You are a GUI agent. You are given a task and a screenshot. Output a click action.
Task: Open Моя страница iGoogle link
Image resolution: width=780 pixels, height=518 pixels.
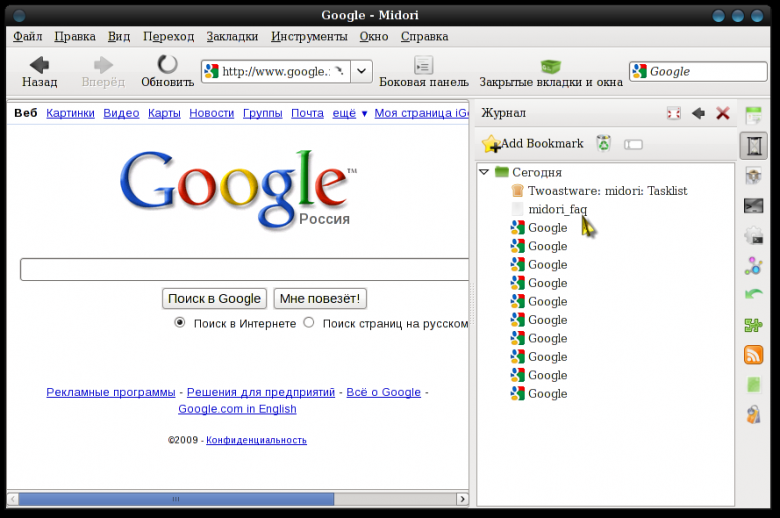[421, 113]
